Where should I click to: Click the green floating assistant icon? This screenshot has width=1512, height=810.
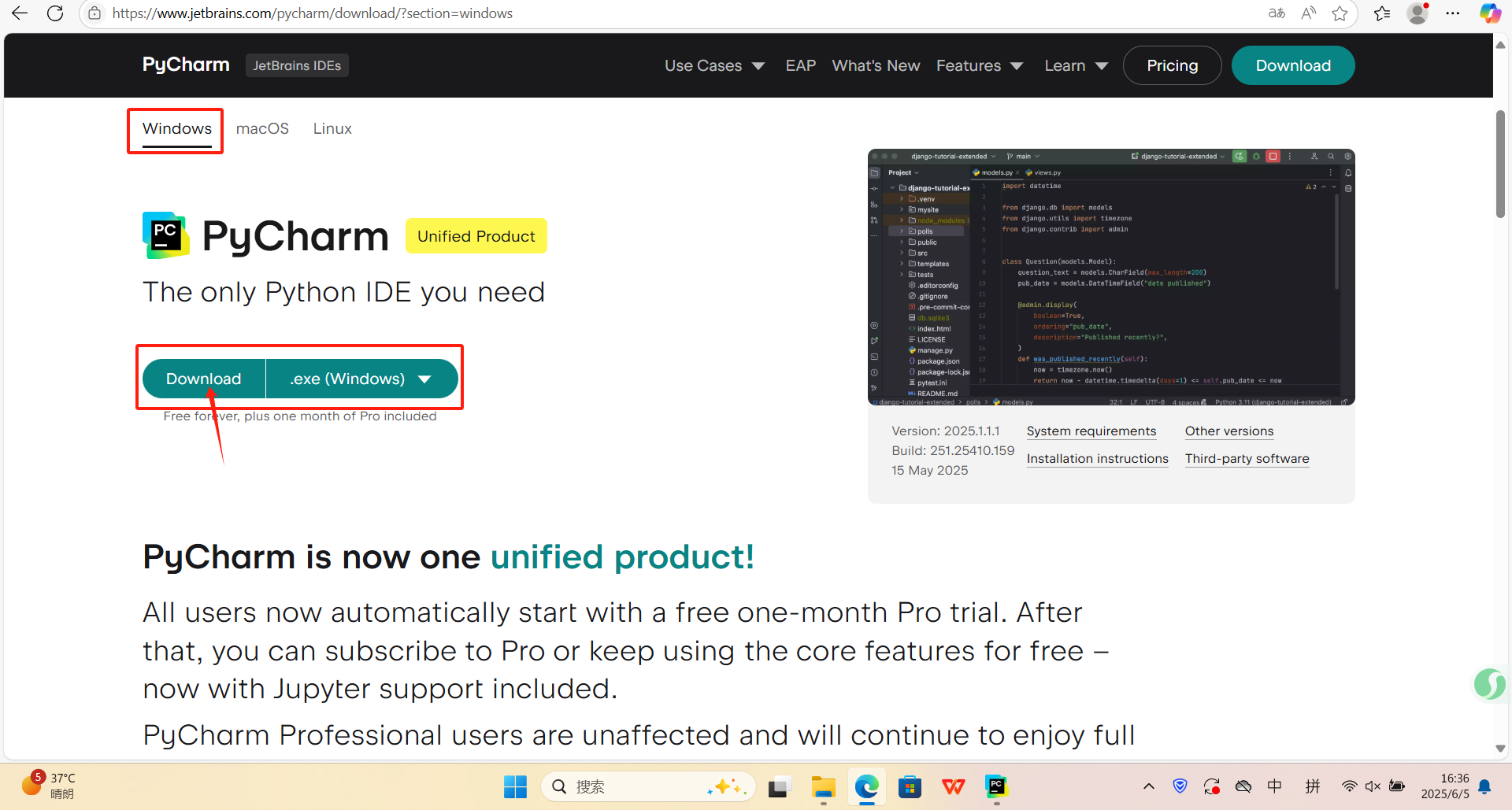[x=1491, y=684]
